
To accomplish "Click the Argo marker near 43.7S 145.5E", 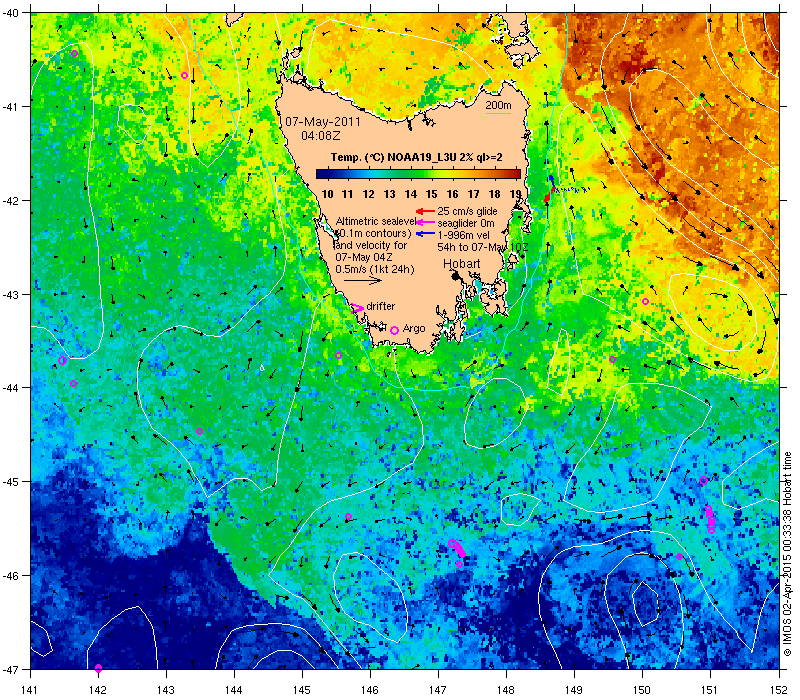I will coord(338,355).
